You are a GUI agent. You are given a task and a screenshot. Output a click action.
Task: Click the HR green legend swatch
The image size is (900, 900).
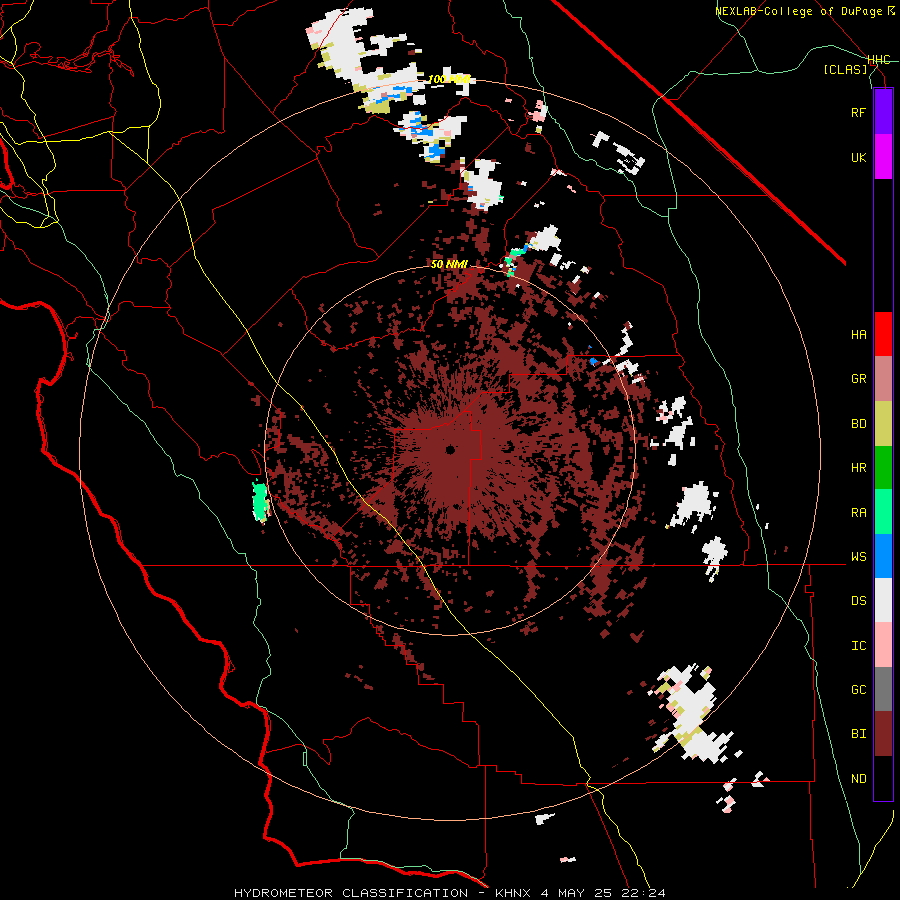[x=883, y=468]
